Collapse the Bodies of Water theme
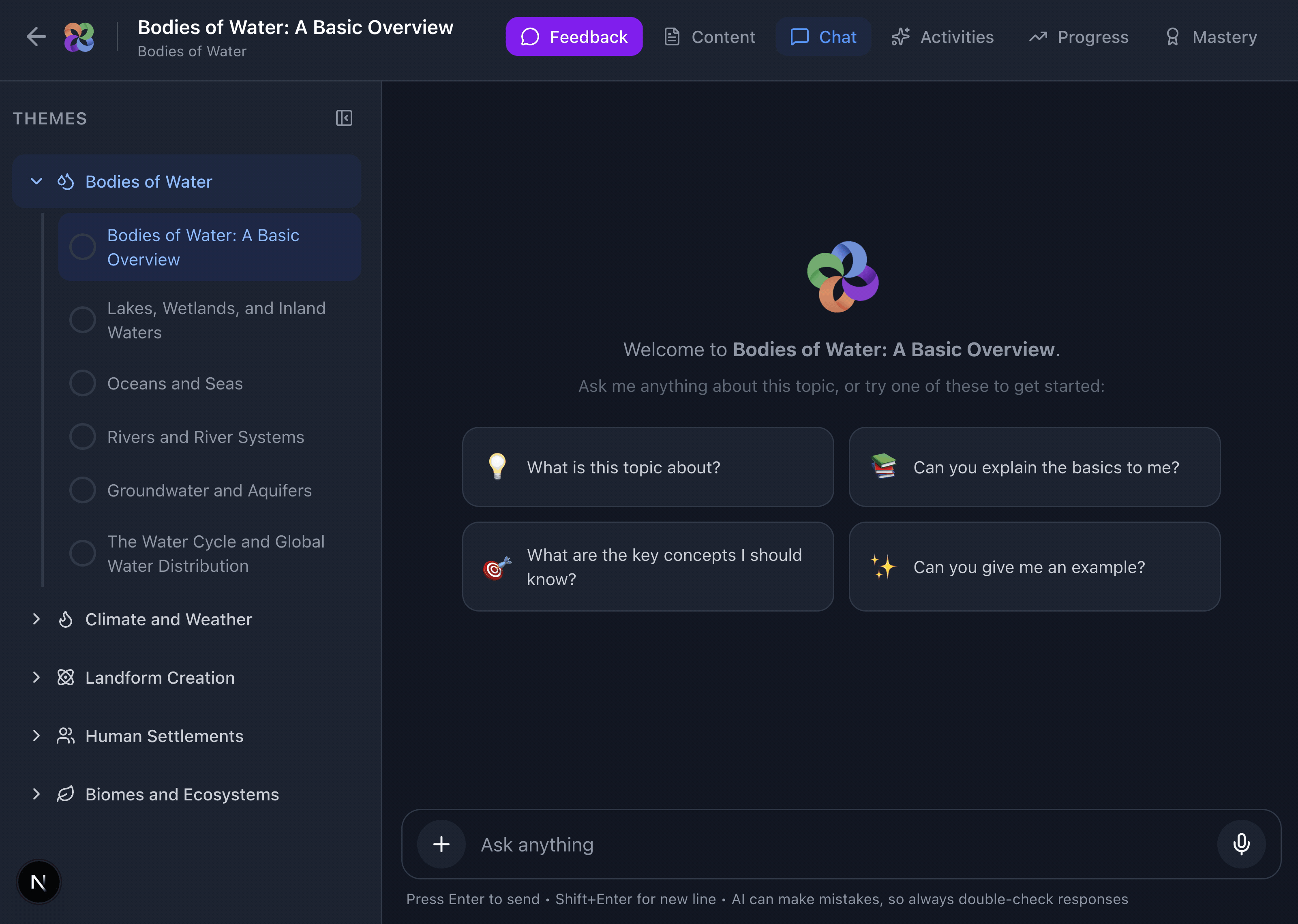Viewport: 1298px width, 924px height. click(x=36, y=181)
